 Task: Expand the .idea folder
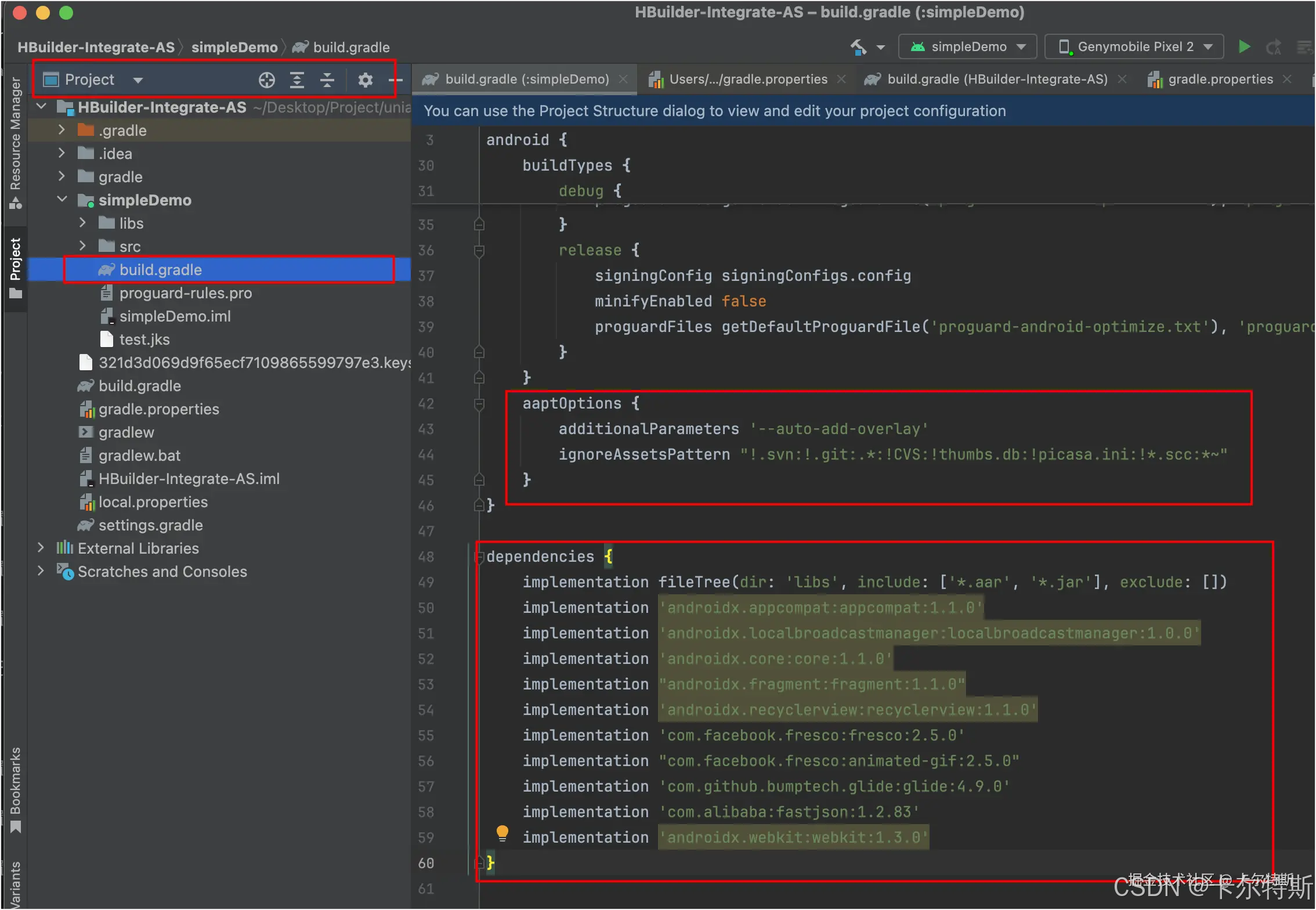coord(62,153)
